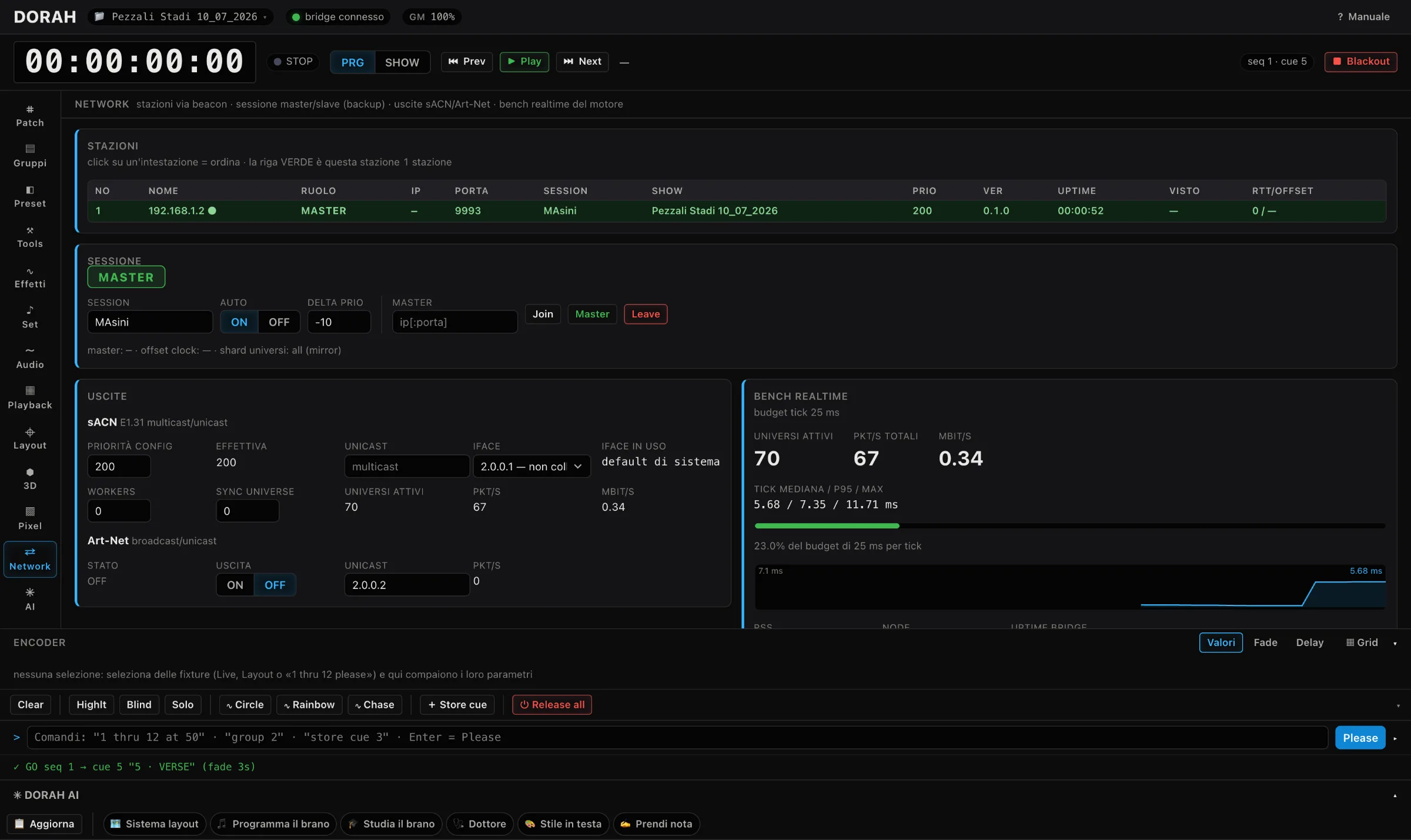Click the blue Please button
The height and width of the screenshot is (840, 1411).
(x=1360, y=738)
